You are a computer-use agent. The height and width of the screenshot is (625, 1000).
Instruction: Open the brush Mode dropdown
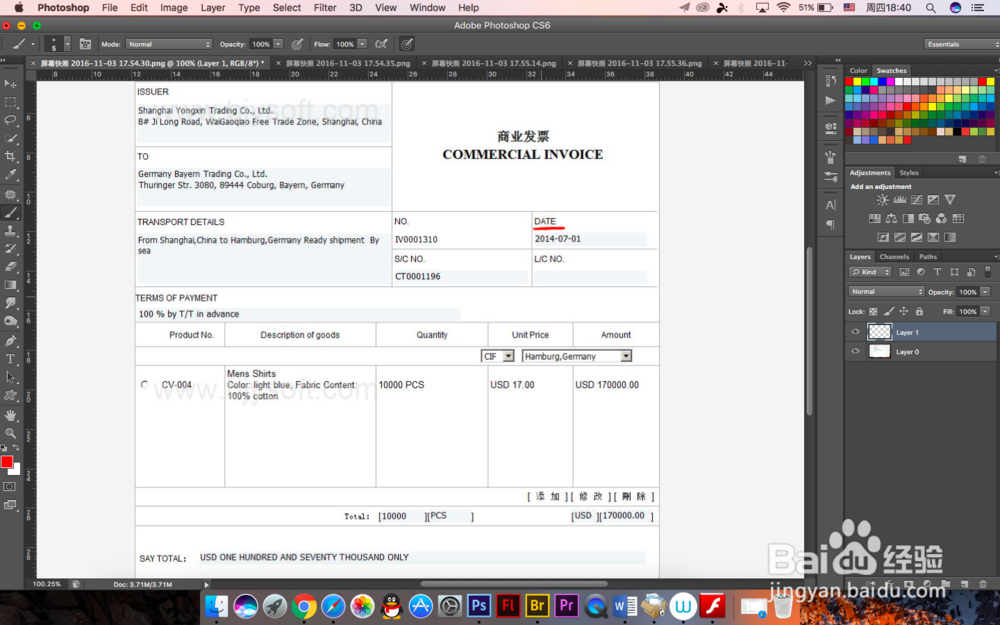coord(168,44)
